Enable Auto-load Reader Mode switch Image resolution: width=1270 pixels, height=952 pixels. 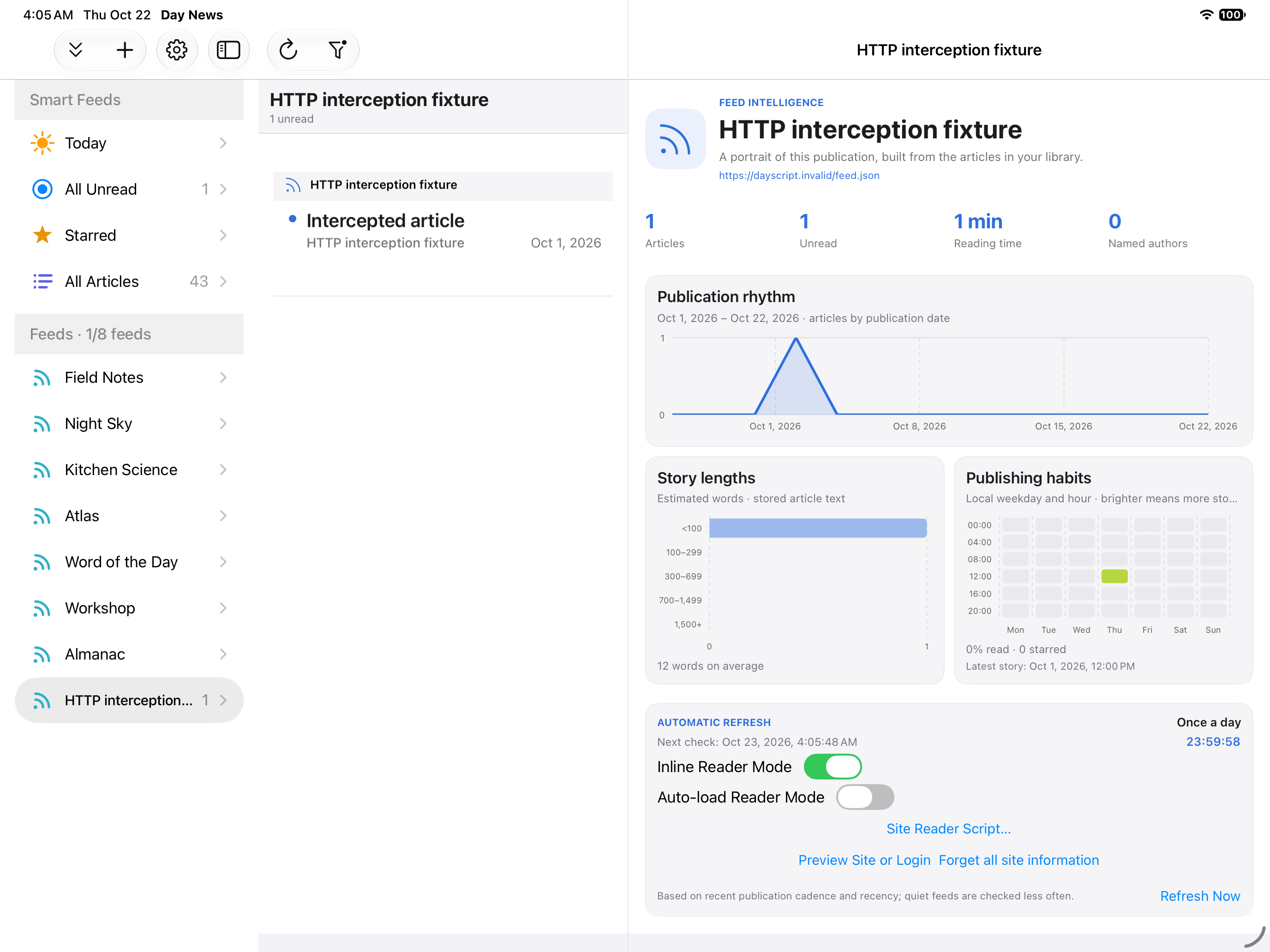tap(865, 797)
